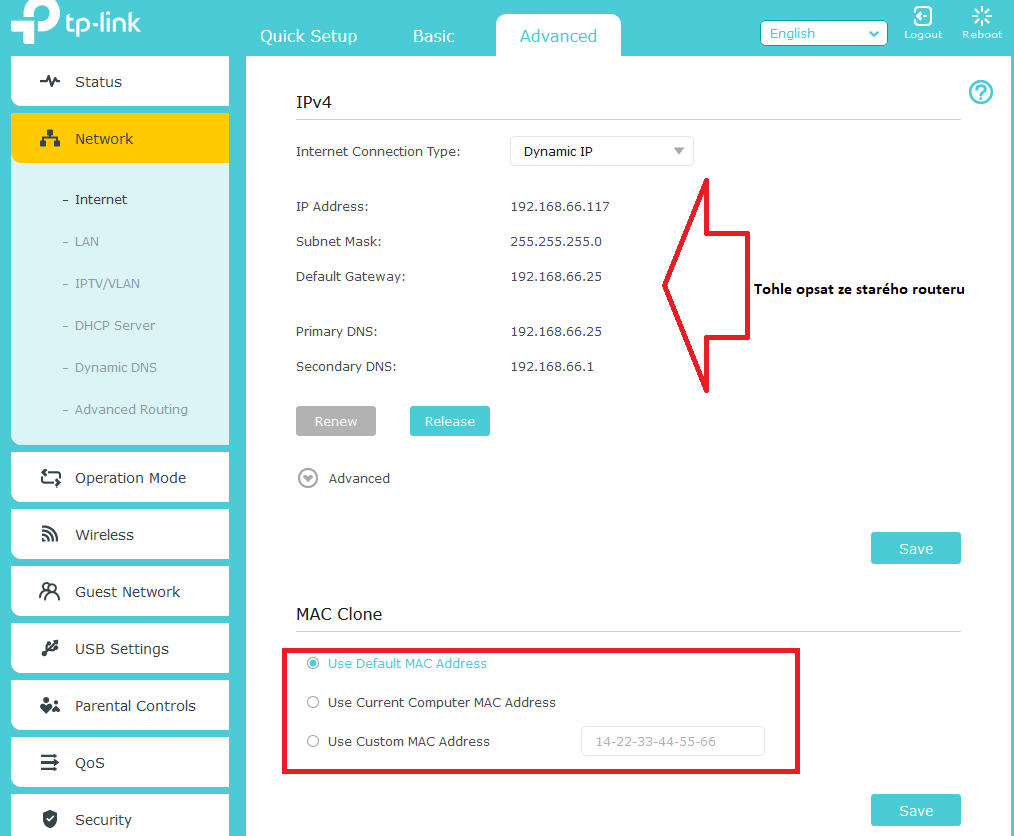This screenshot has height=836, width=1014.
Task: Click the Network topology icon
Action: pyautogui.click(x=50, y=138)
